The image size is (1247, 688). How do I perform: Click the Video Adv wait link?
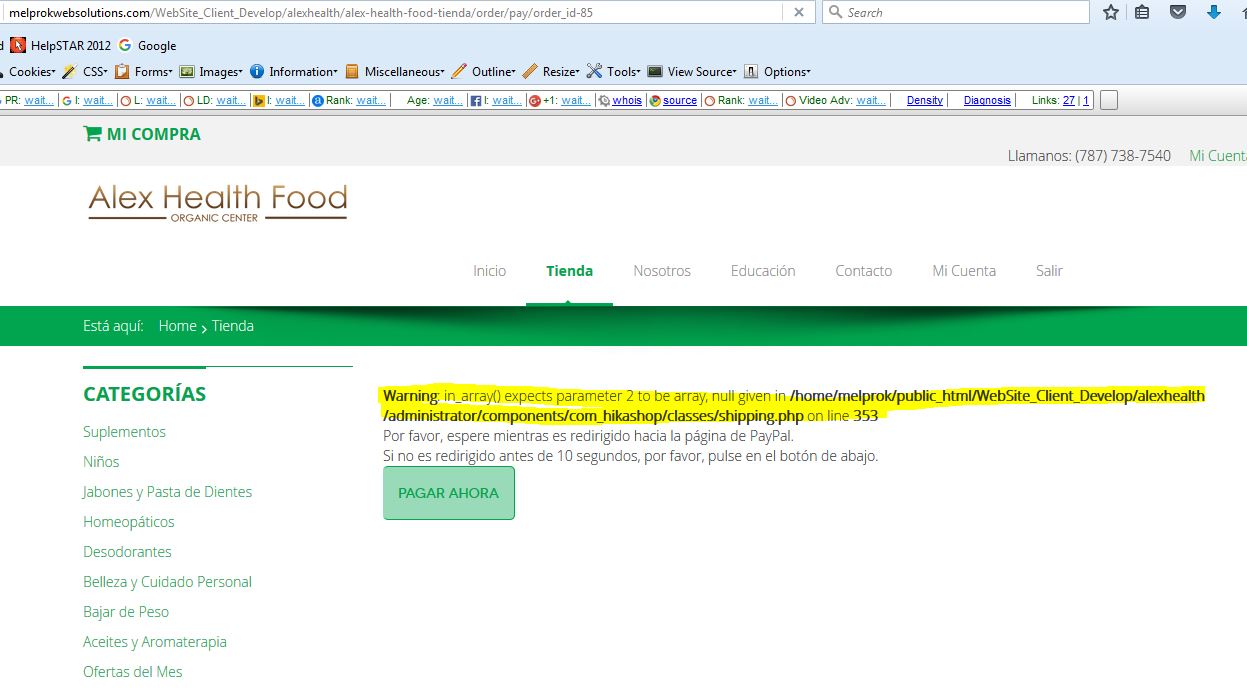click(x=871, y=100)
